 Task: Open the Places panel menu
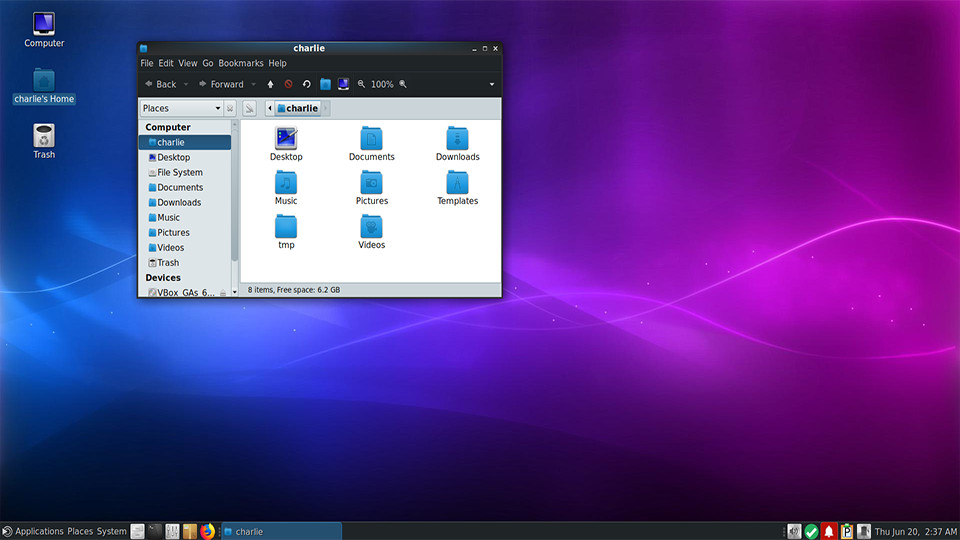[80, 531]
